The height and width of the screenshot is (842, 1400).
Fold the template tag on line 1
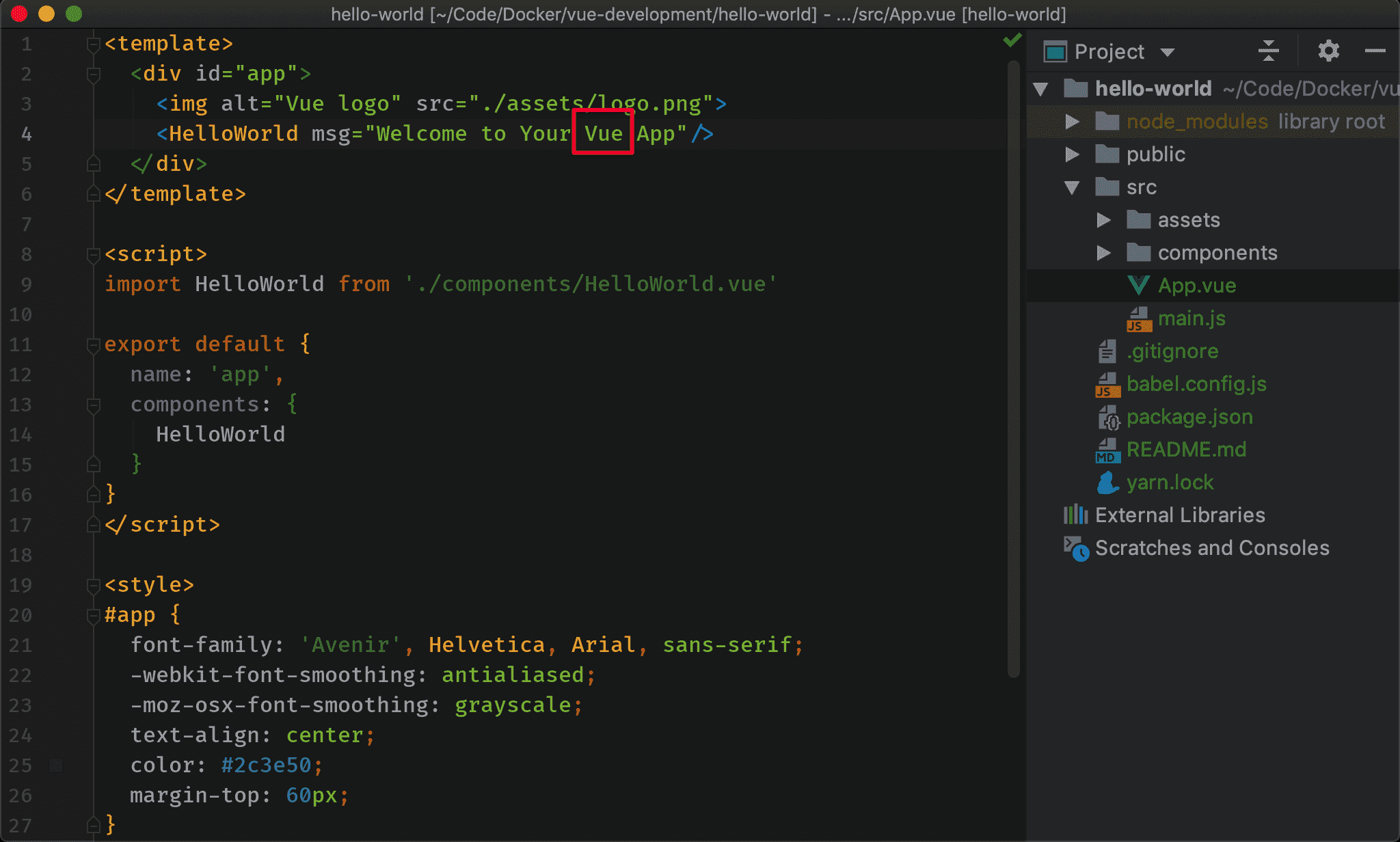[94, 45]
